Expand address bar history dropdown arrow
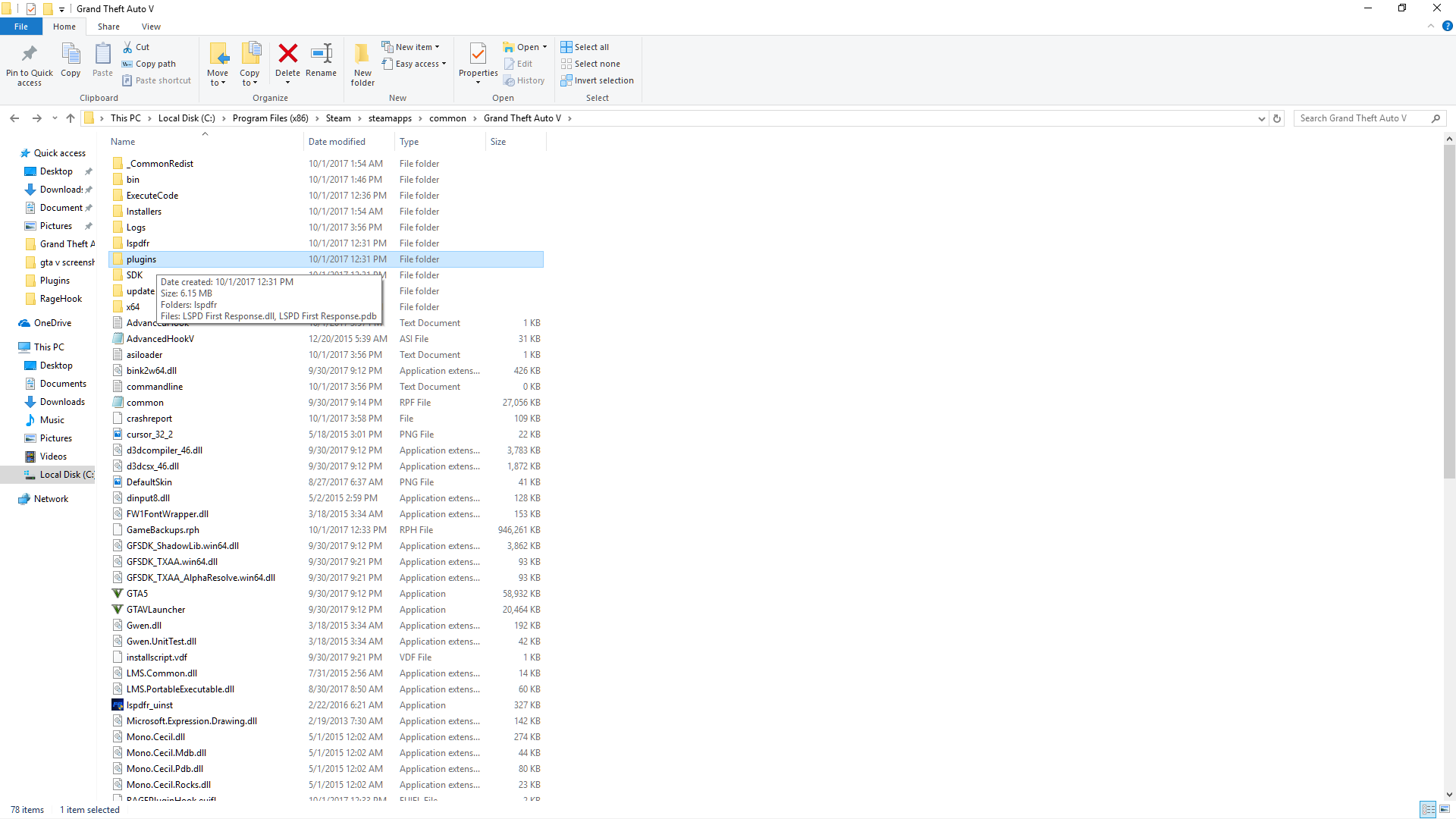 (x=1261, y=118)
